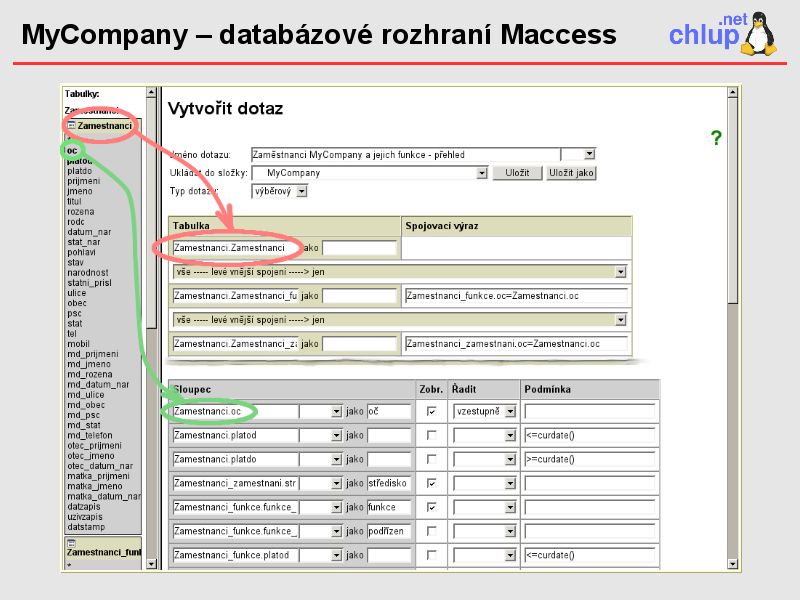This screenshot has width=800, height=600.
Task: Select the titul field in table list
Action: tap(74, 202)
